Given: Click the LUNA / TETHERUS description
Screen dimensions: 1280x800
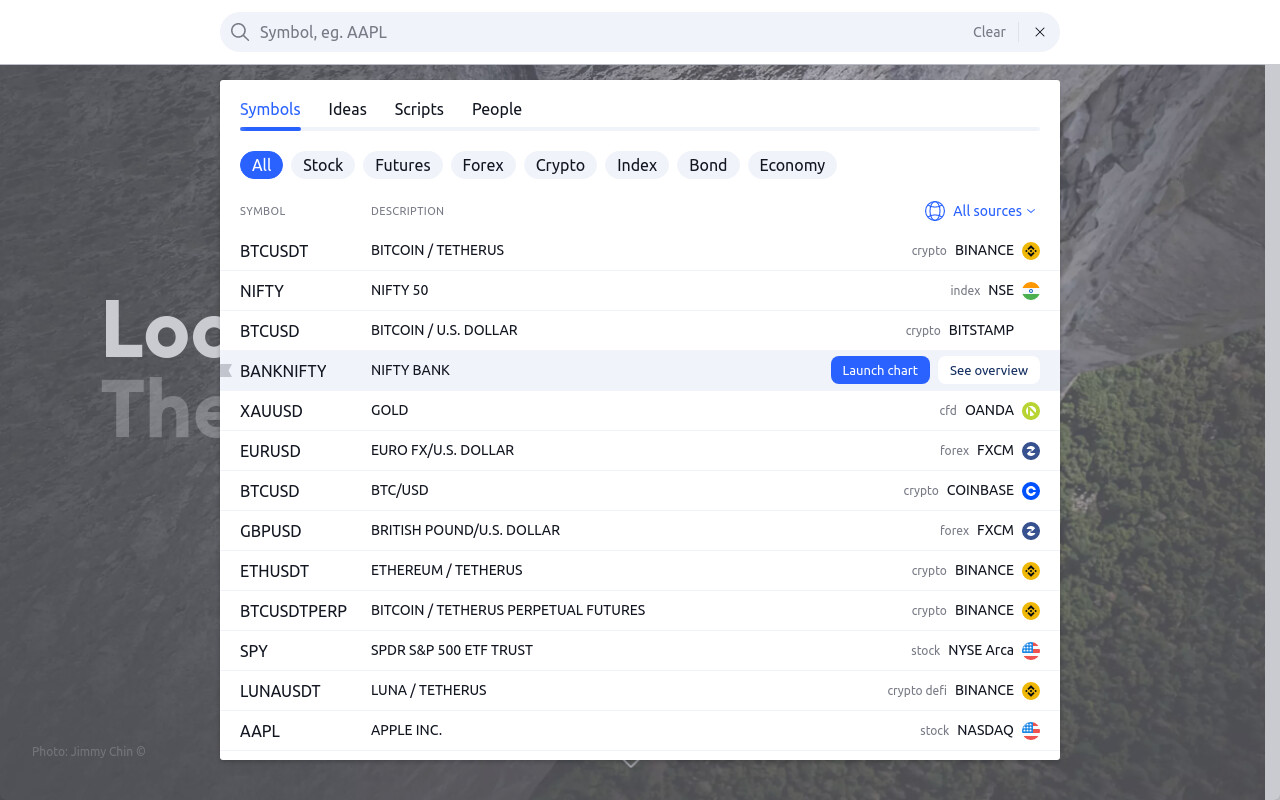Looking at the screenshot, I should [x=428, y=690].
